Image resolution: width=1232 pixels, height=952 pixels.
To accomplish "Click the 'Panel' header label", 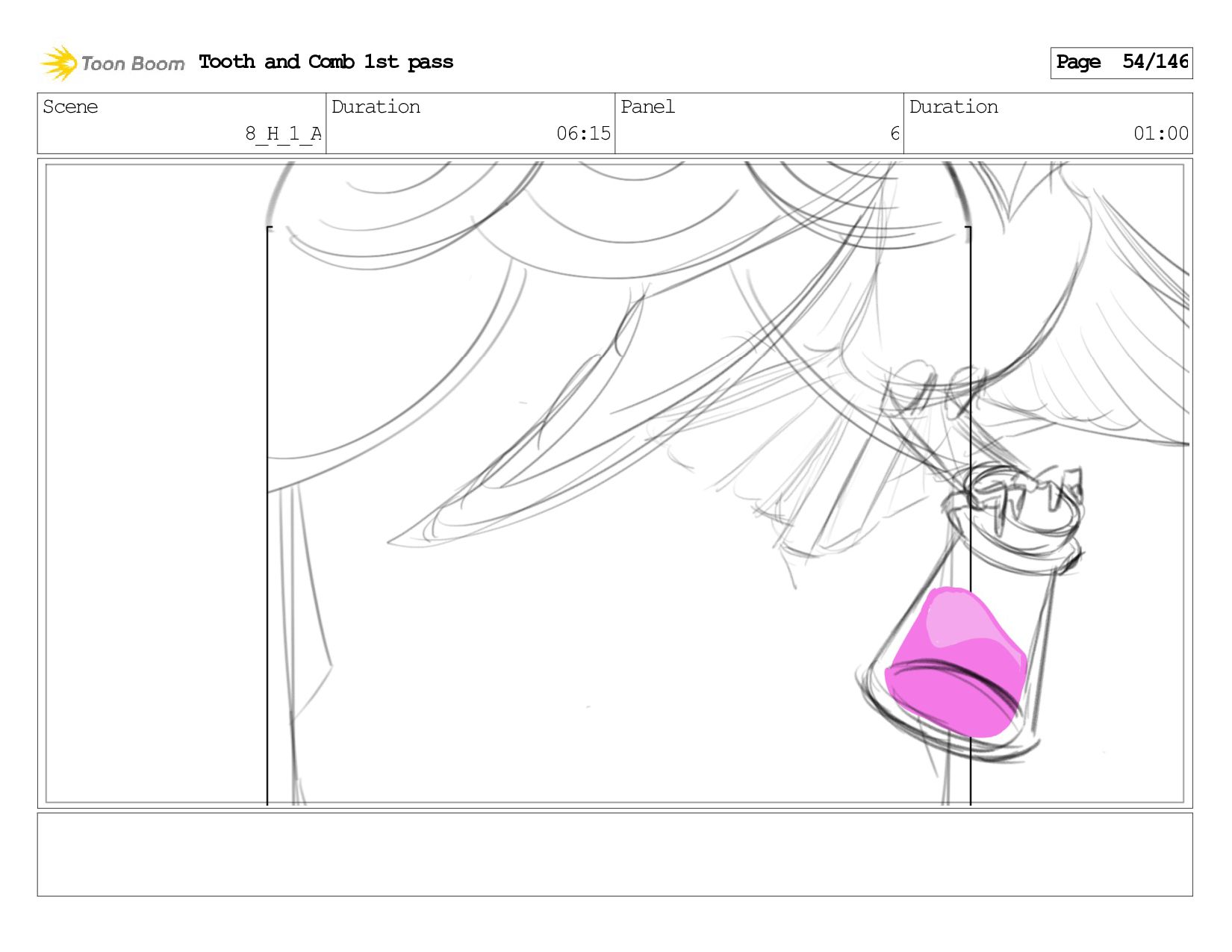I will (x=647, y=107).
